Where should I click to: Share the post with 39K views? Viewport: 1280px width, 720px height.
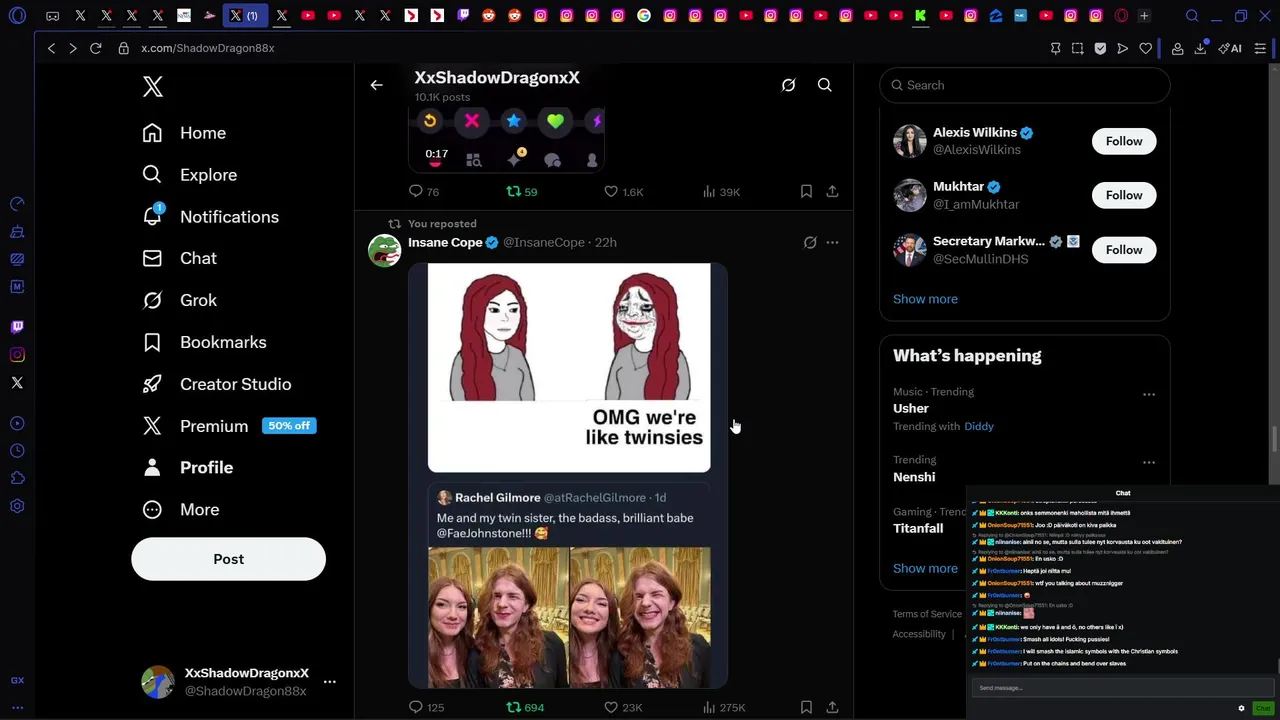832,191
